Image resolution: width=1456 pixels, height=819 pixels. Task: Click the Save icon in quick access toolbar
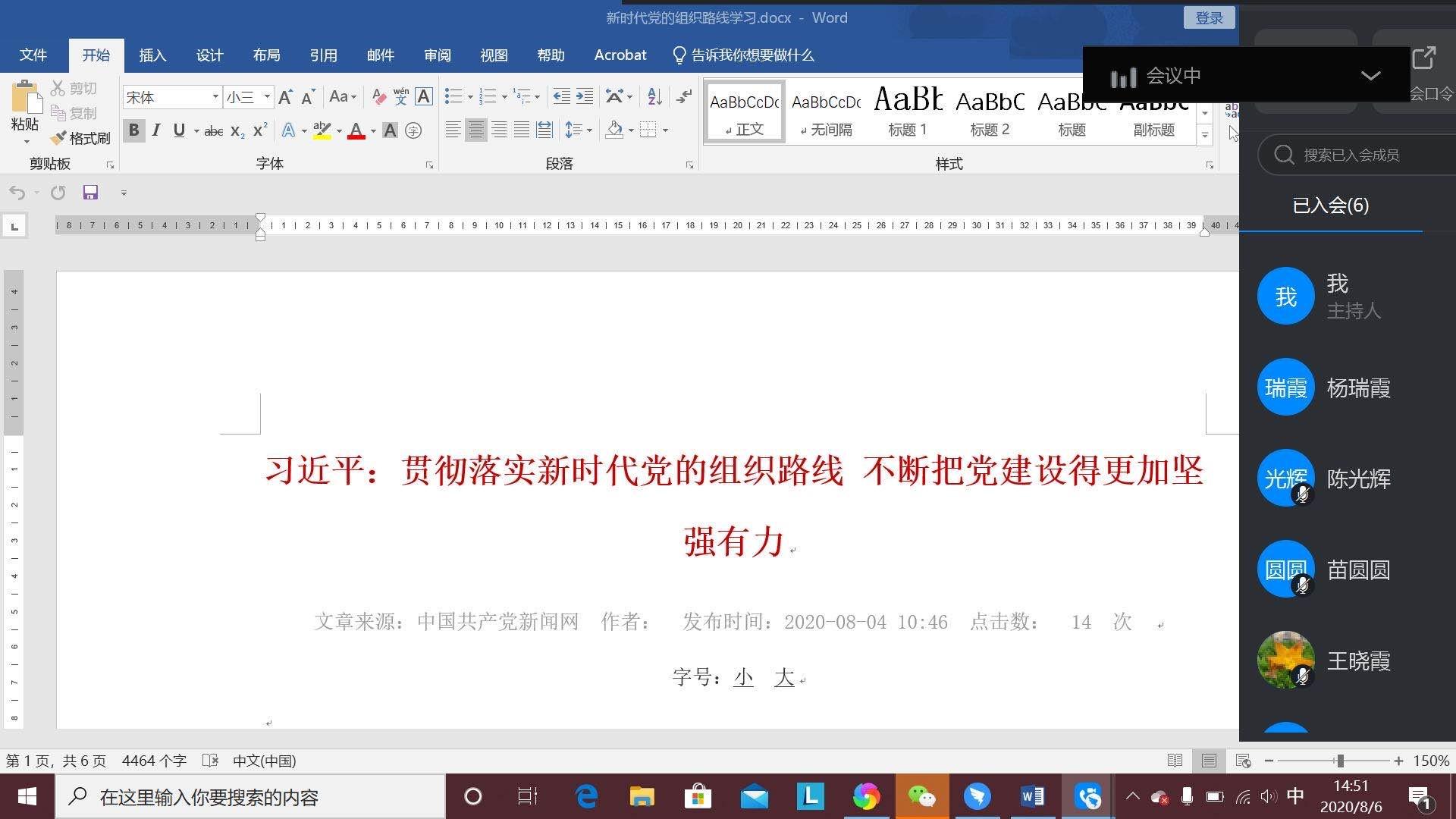[90, 193]
